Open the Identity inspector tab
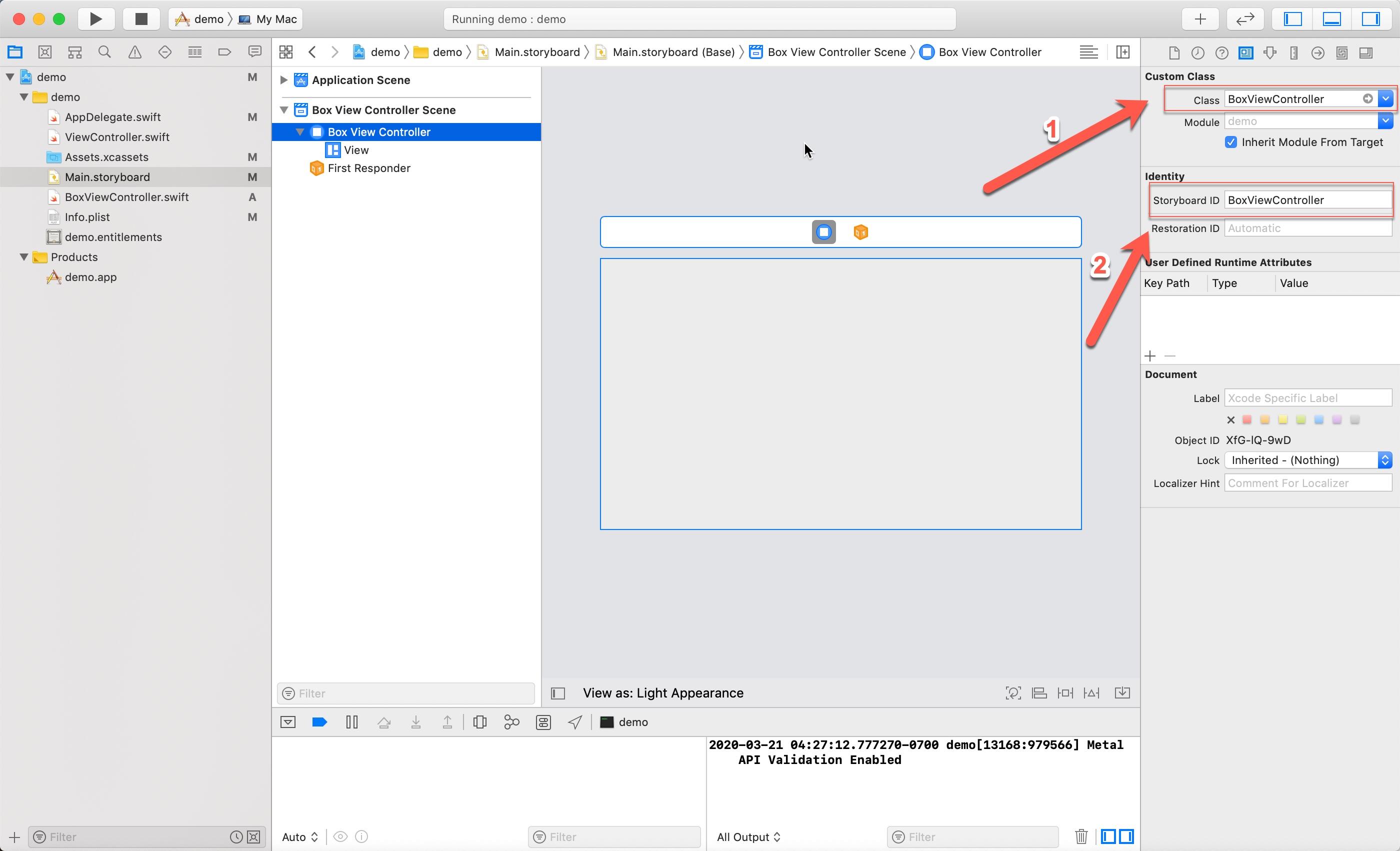Image resolution: width=1400 pixels, height=851 pixels. tap(1245, 52)
